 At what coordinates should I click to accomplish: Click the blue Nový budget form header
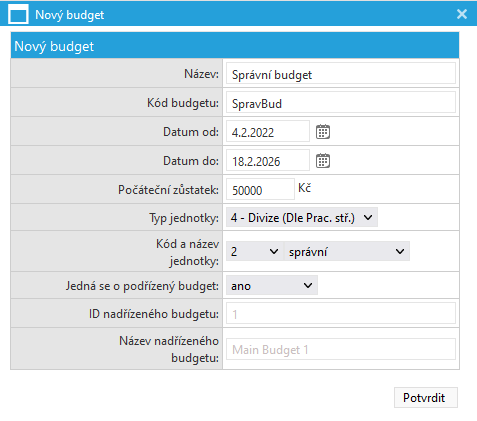pos(235,46)
